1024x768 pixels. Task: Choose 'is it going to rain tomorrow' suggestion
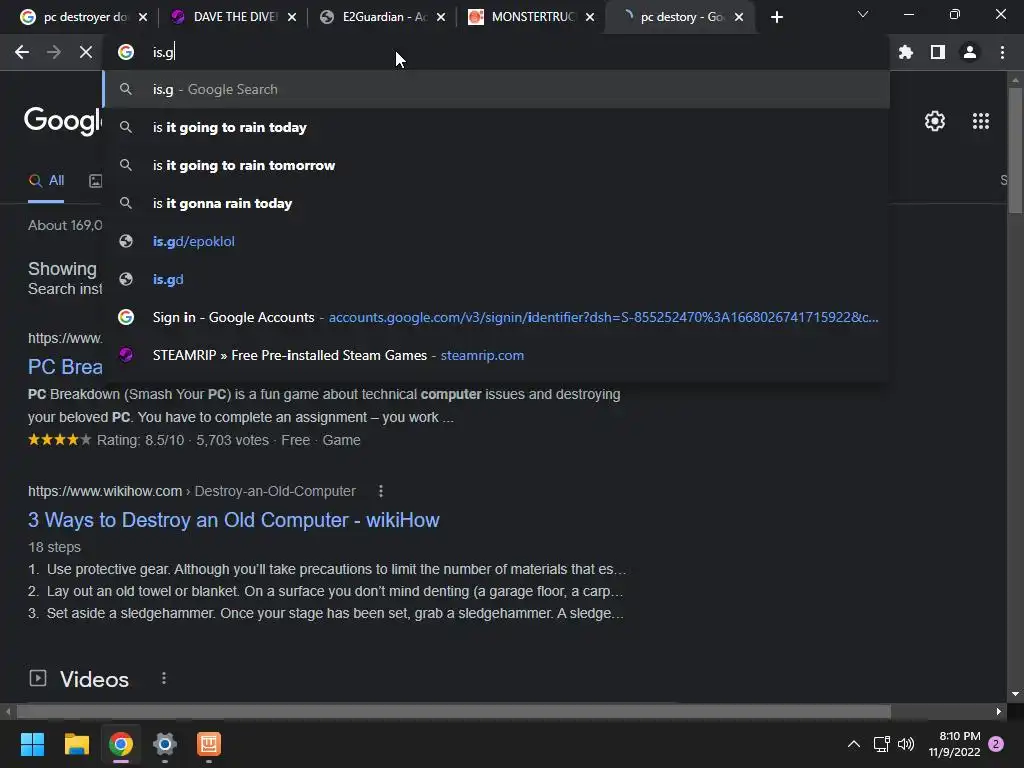pos(496,165)
